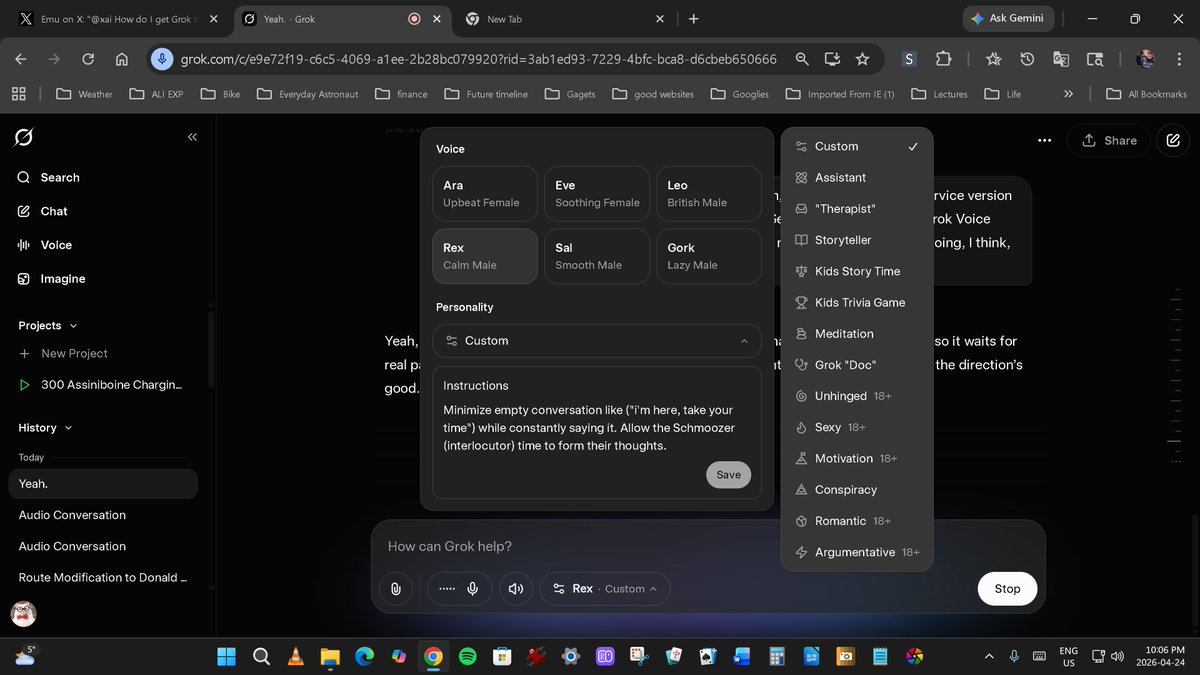Click the "How can Grok help?" input
The image size is (1200, 675).
(x=708, y=546)
